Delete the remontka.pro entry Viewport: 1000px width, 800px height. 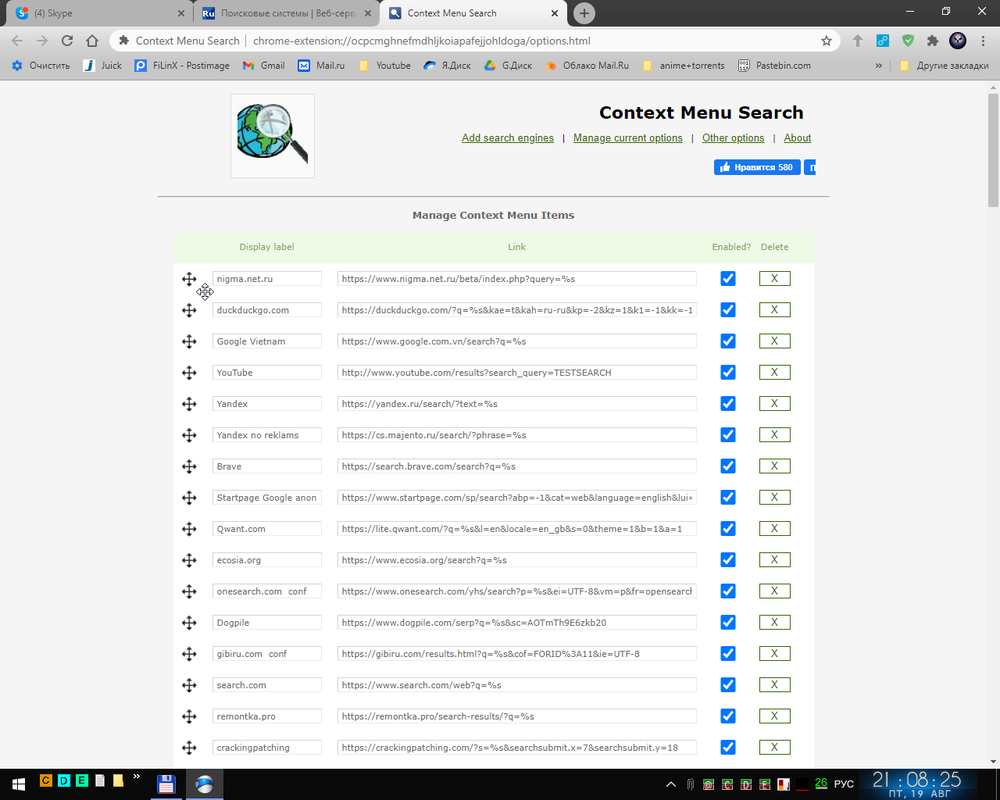[774, 716]
